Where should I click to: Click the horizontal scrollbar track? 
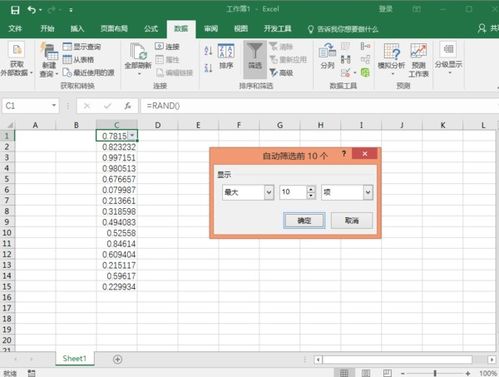click(x=397, y=360)
